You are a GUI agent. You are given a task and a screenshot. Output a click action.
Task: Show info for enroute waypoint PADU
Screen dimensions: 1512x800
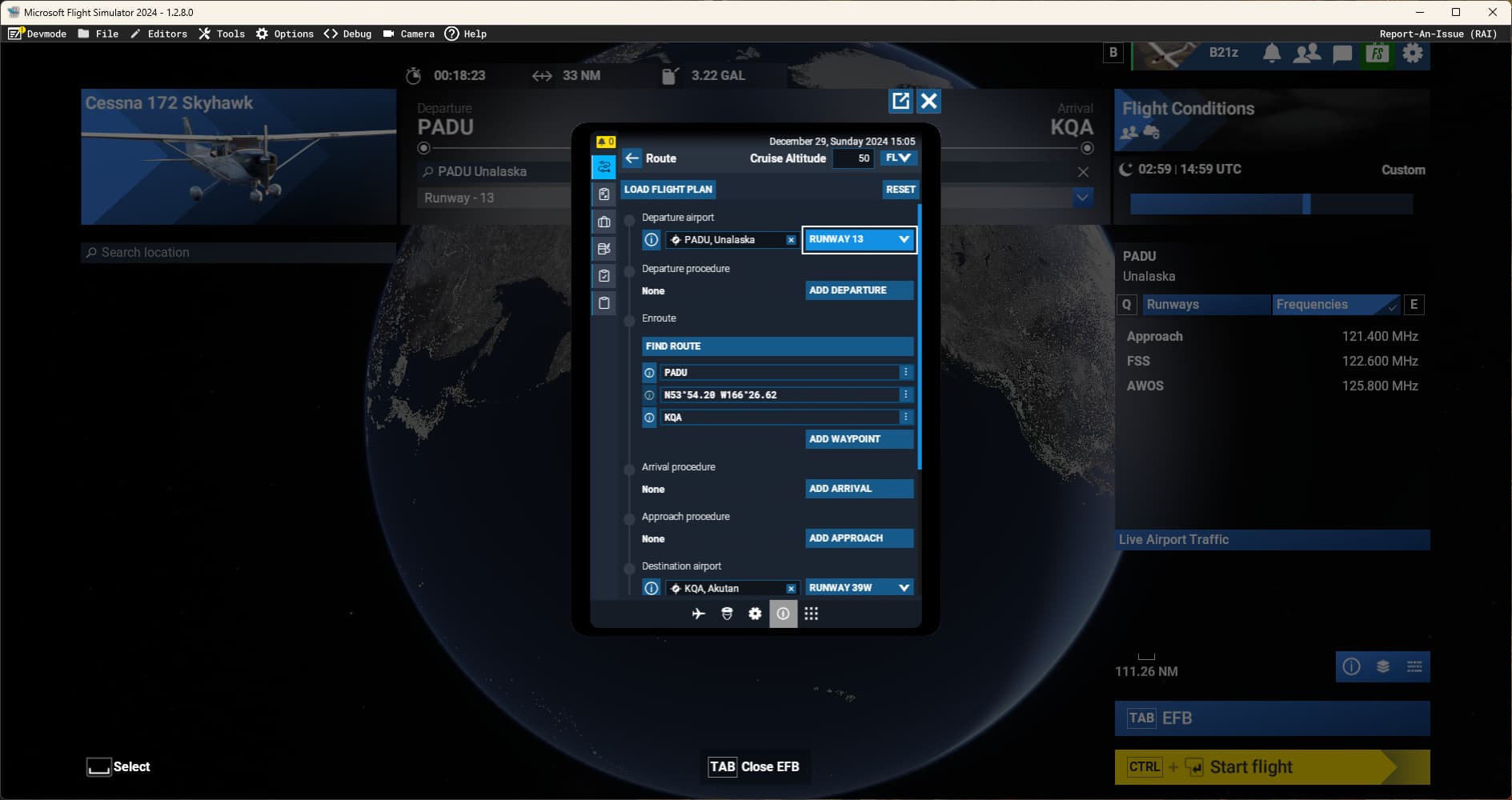click(649, 373)
